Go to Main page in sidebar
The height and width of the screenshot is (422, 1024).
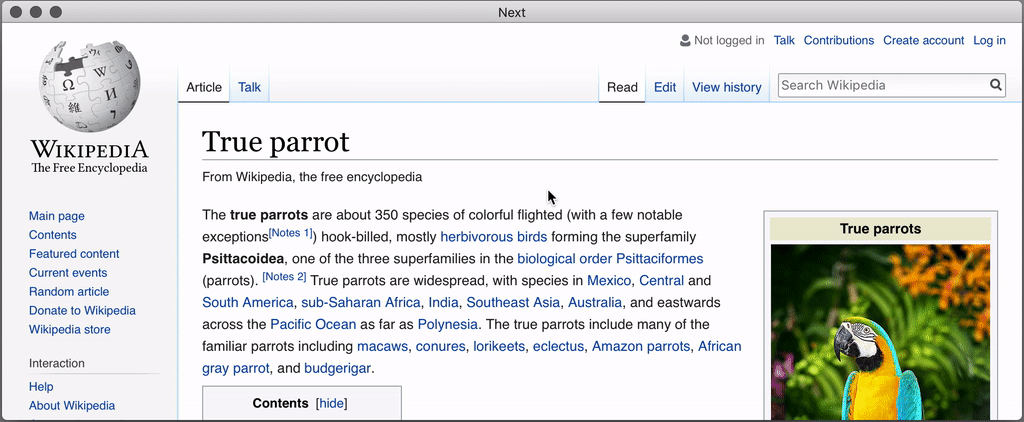tap(57, 216)
